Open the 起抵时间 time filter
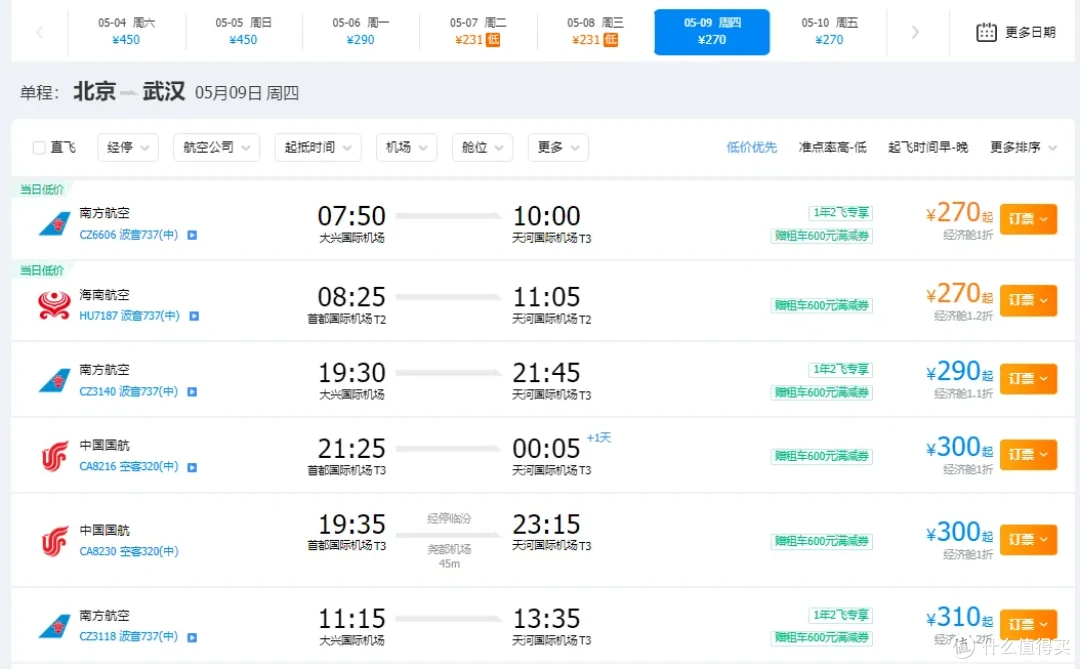This screenshot has height=669, width=1080. point(318,147)
